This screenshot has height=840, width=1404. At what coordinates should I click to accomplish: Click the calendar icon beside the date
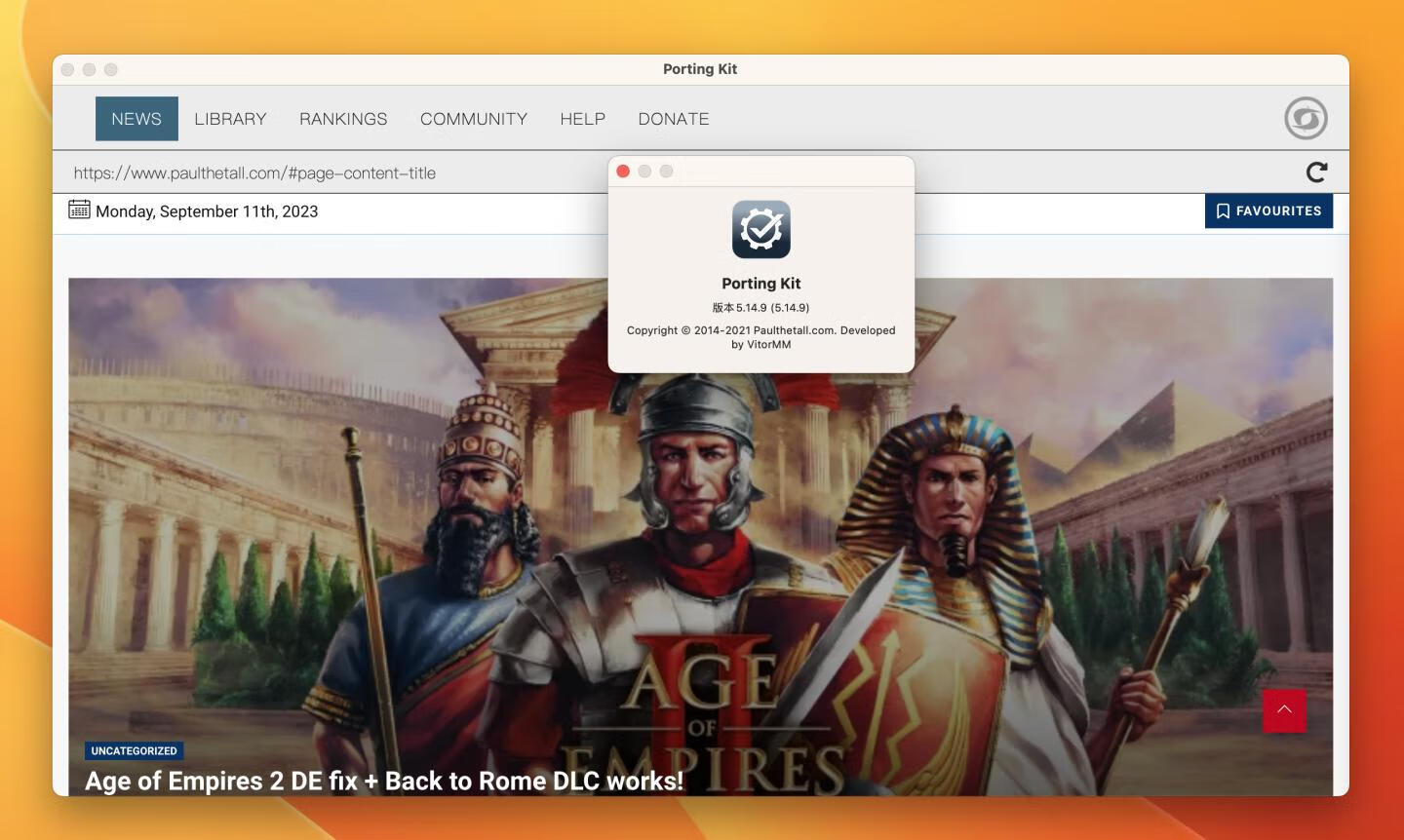pos(79,210)
